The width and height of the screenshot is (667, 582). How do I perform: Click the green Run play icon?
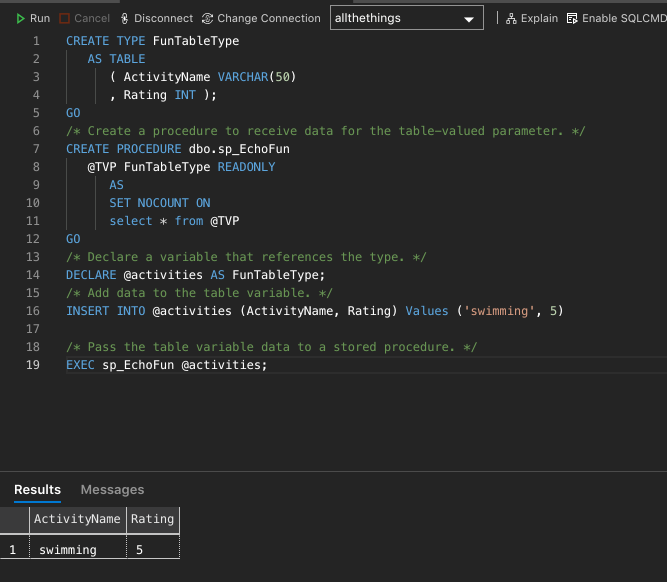(20, 18)
